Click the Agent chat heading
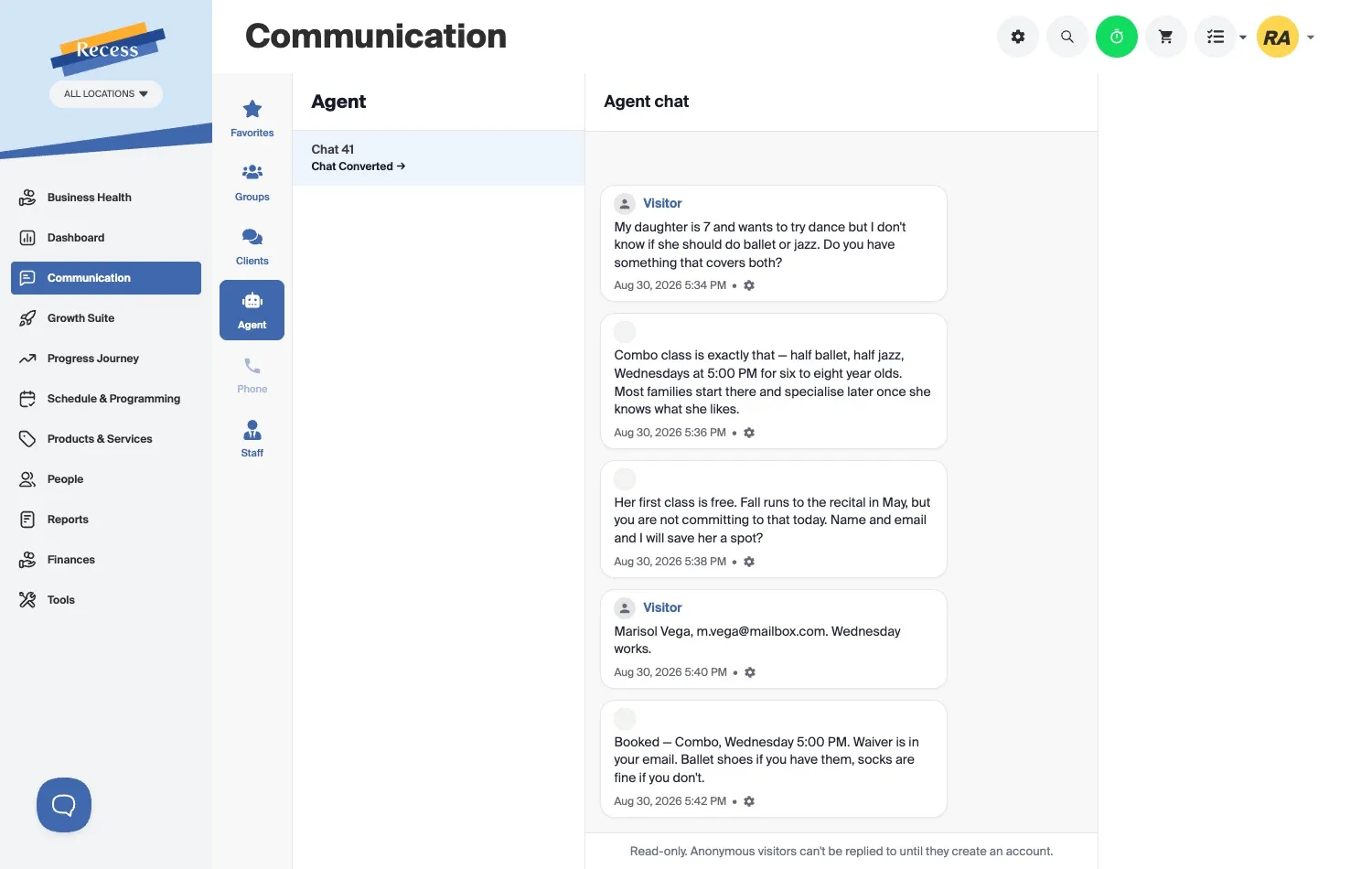 646,102
